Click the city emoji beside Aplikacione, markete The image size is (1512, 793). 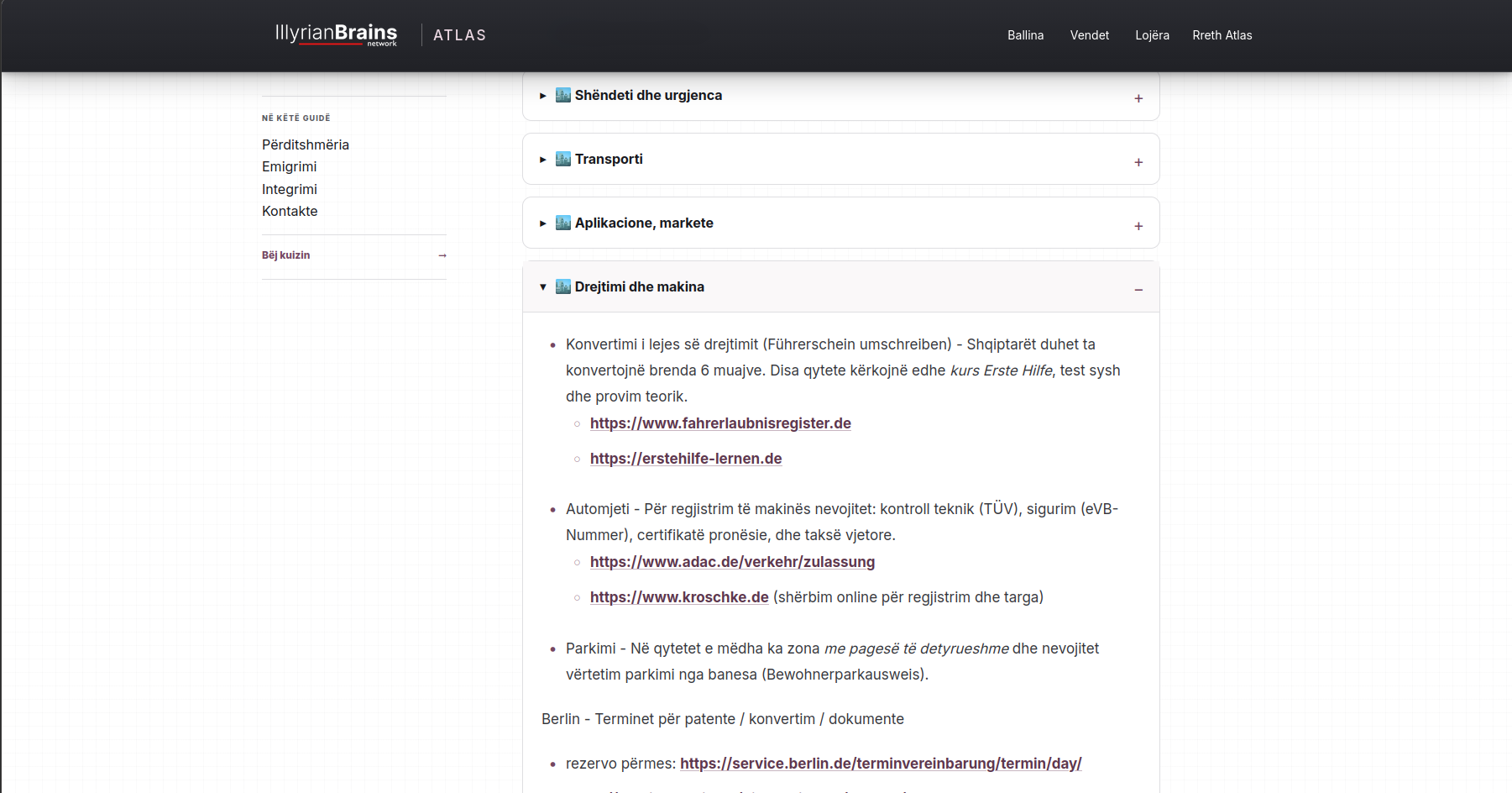(563, 223)
